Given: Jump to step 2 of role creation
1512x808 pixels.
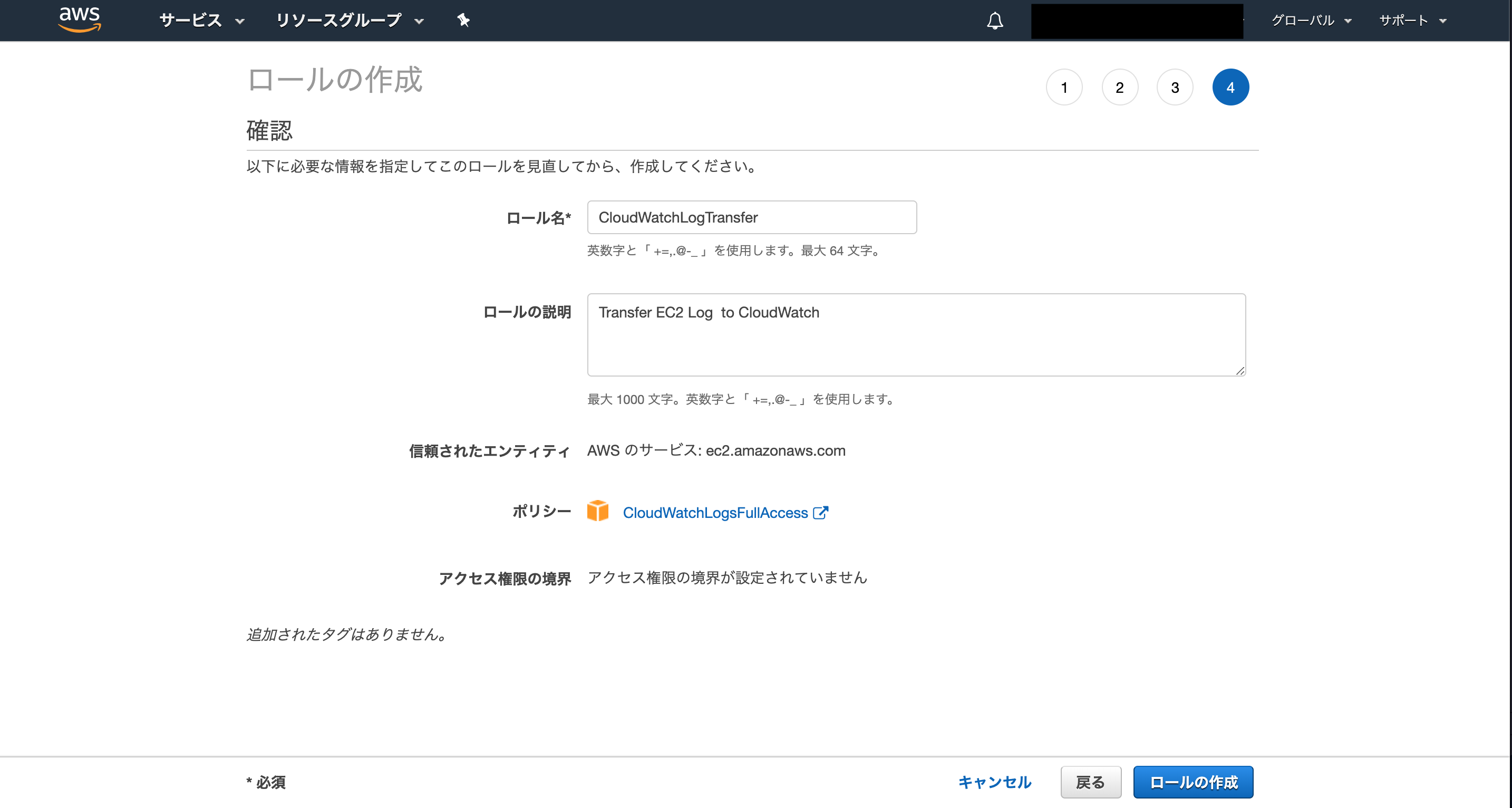Looking at the screenshot, I should point(1119,88).
